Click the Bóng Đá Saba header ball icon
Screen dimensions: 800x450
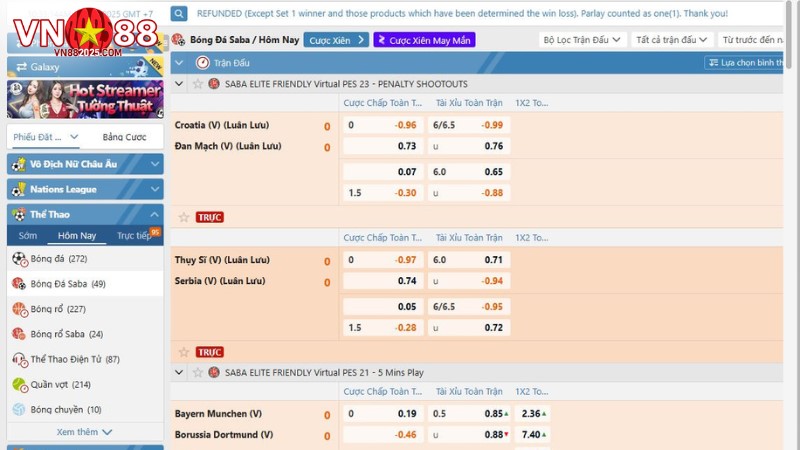point(179,39)
